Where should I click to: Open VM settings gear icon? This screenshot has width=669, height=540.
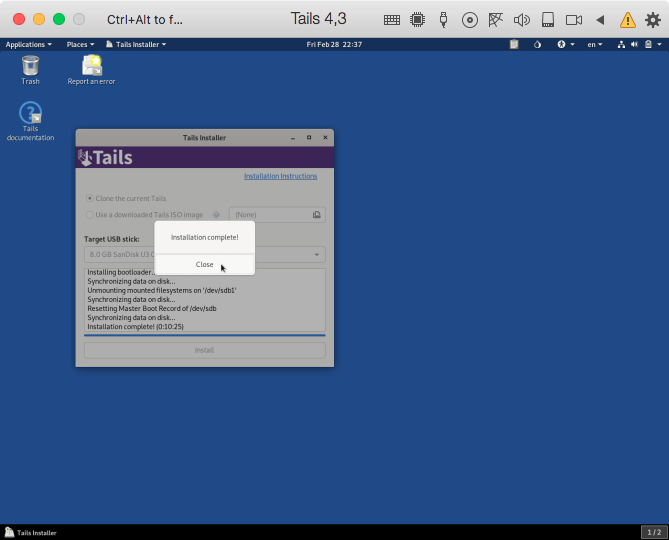click(x=653, y=20)
